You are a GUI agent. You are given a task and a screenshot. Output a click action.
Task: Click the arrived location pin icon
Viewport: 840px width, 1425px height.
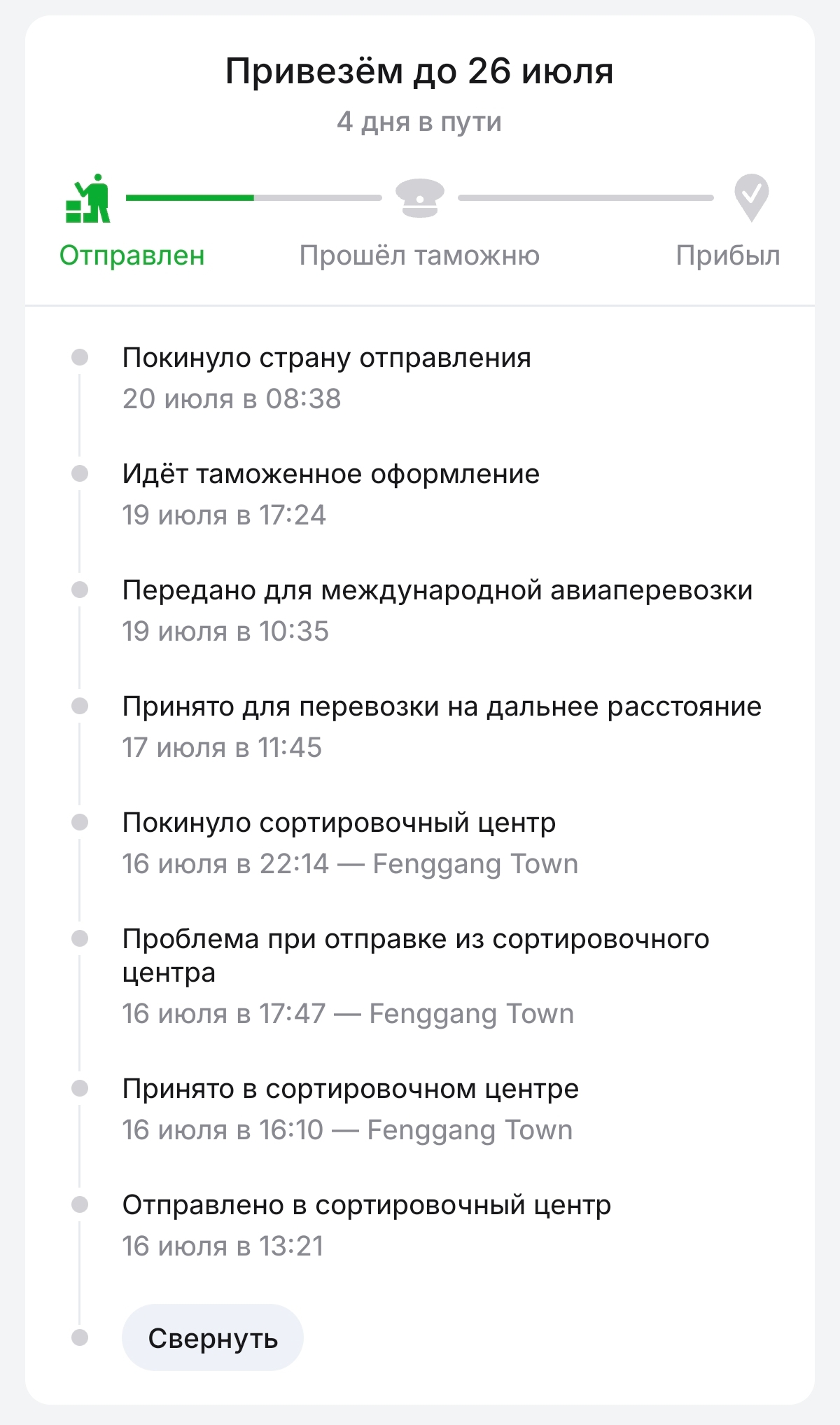pyautogui.click(x=751, y=198)
